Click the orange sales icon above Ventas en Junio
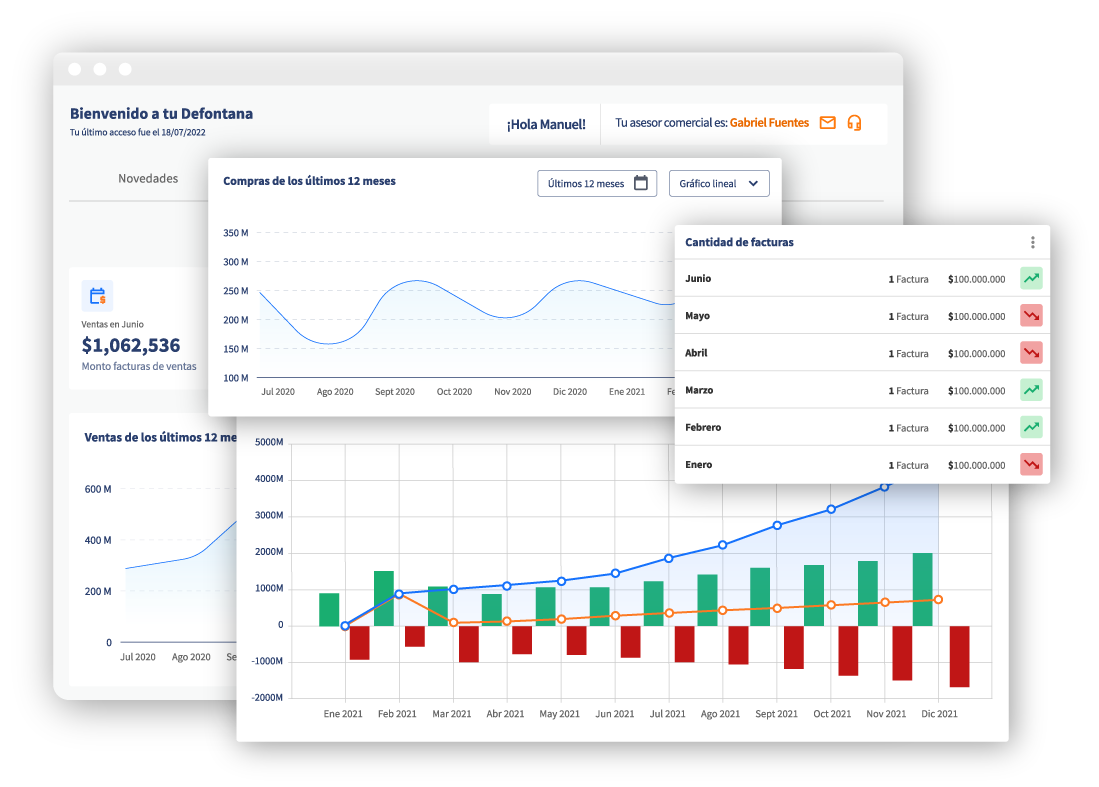This screenshot has height=787, width=1099. click(98, 296)
